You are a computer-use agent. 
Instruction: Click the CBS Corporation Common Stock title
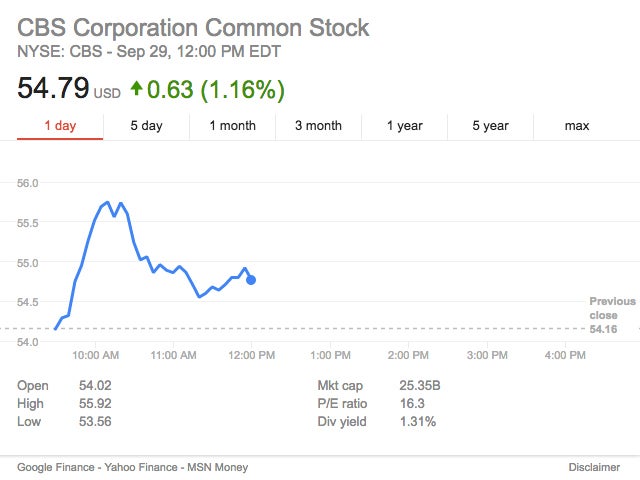[x=193, y=27]
